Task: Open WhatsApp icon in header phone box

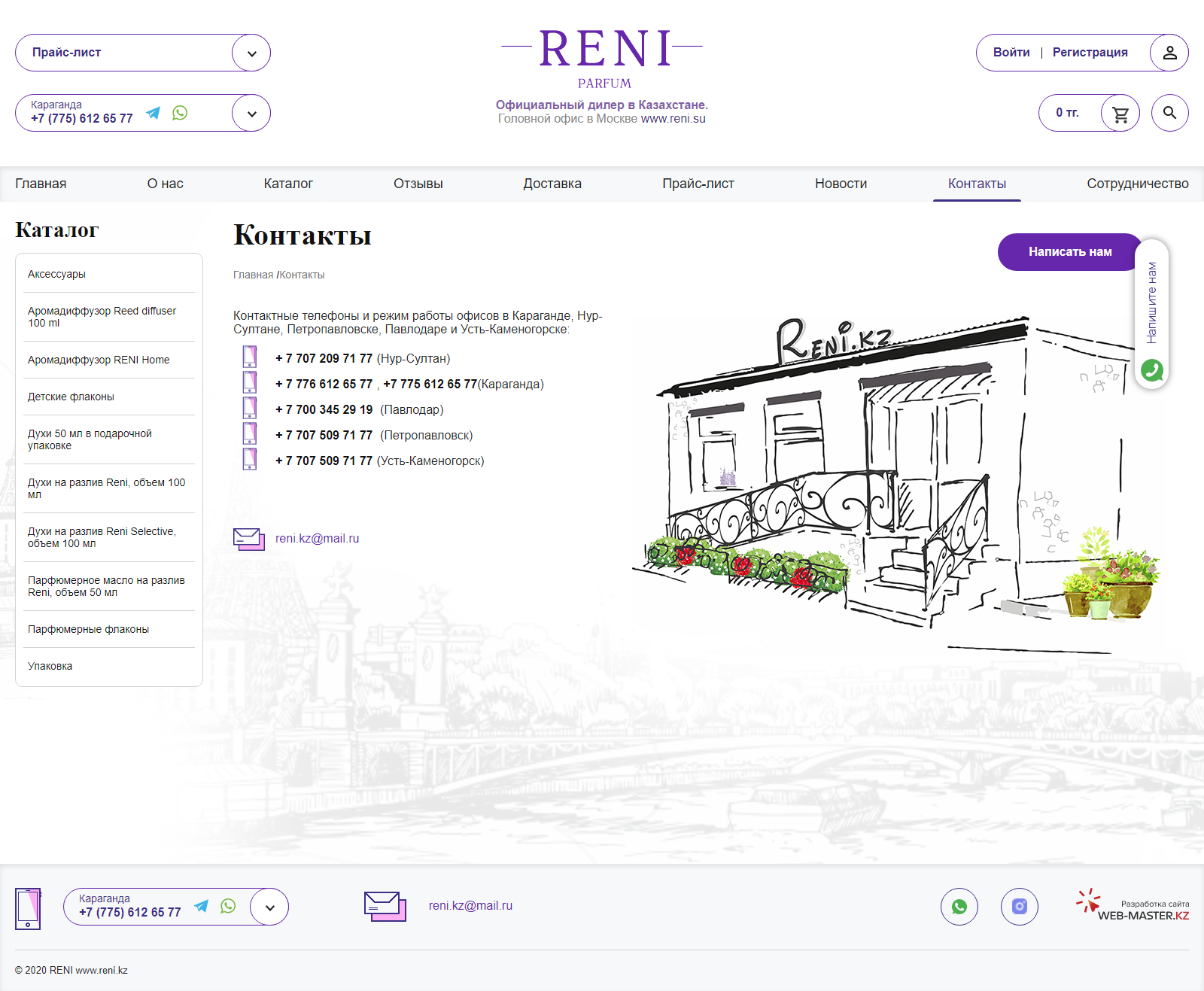Action: point(180,113)
